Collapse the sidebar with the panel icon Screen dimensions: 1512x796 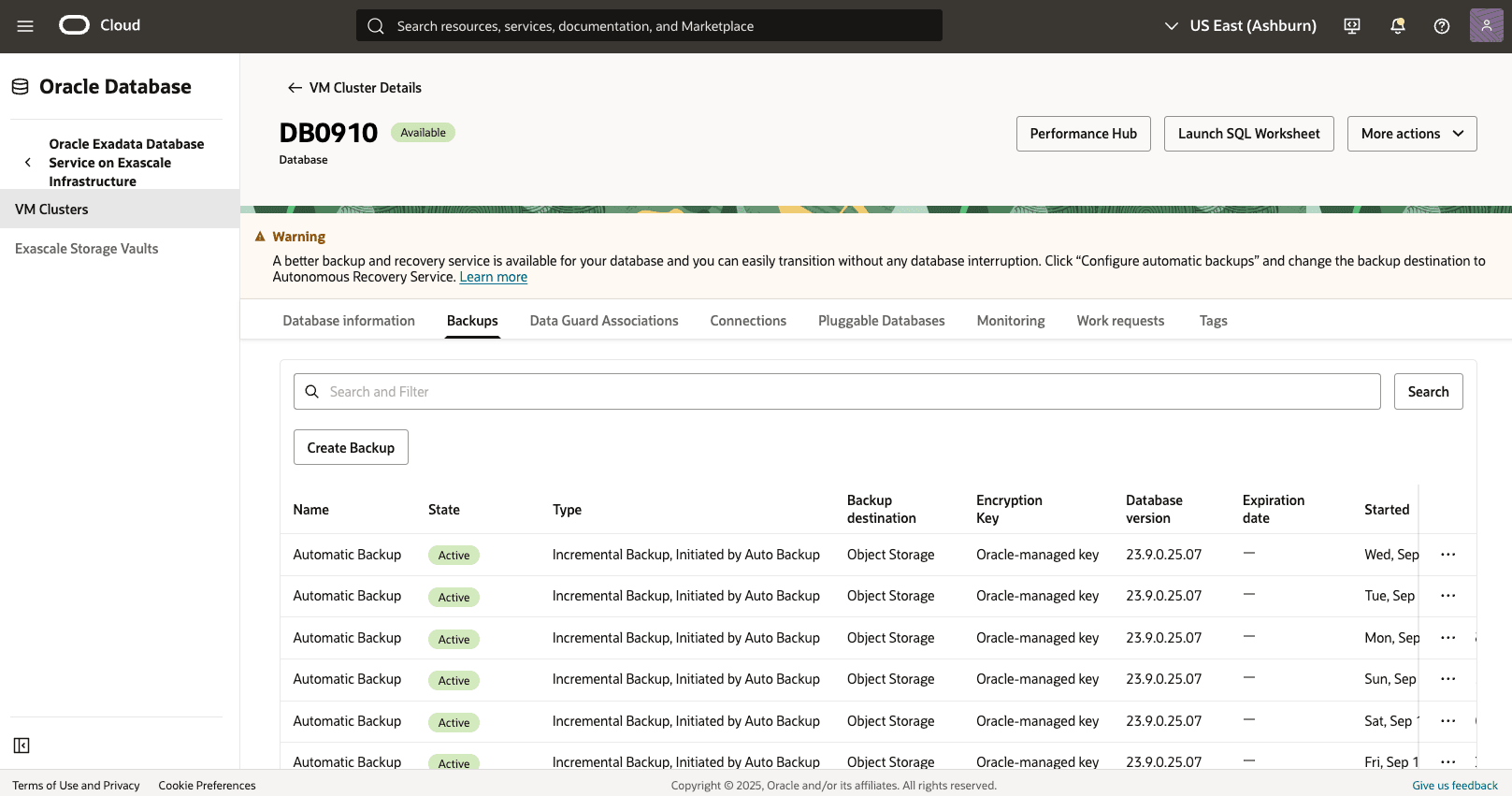point(22,745)
